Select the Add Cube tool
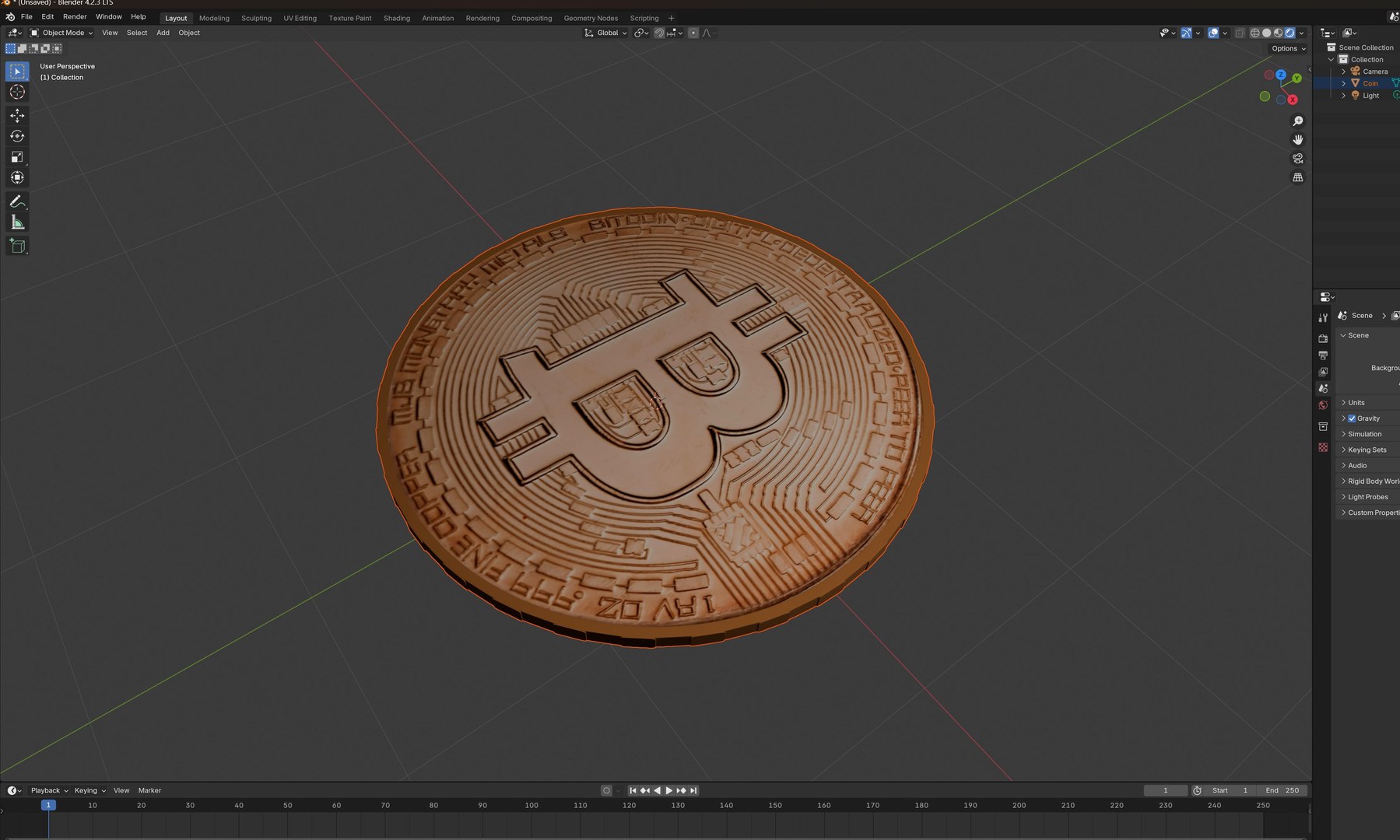Viewport: 1400px width, 840px height. pos(17,246)
